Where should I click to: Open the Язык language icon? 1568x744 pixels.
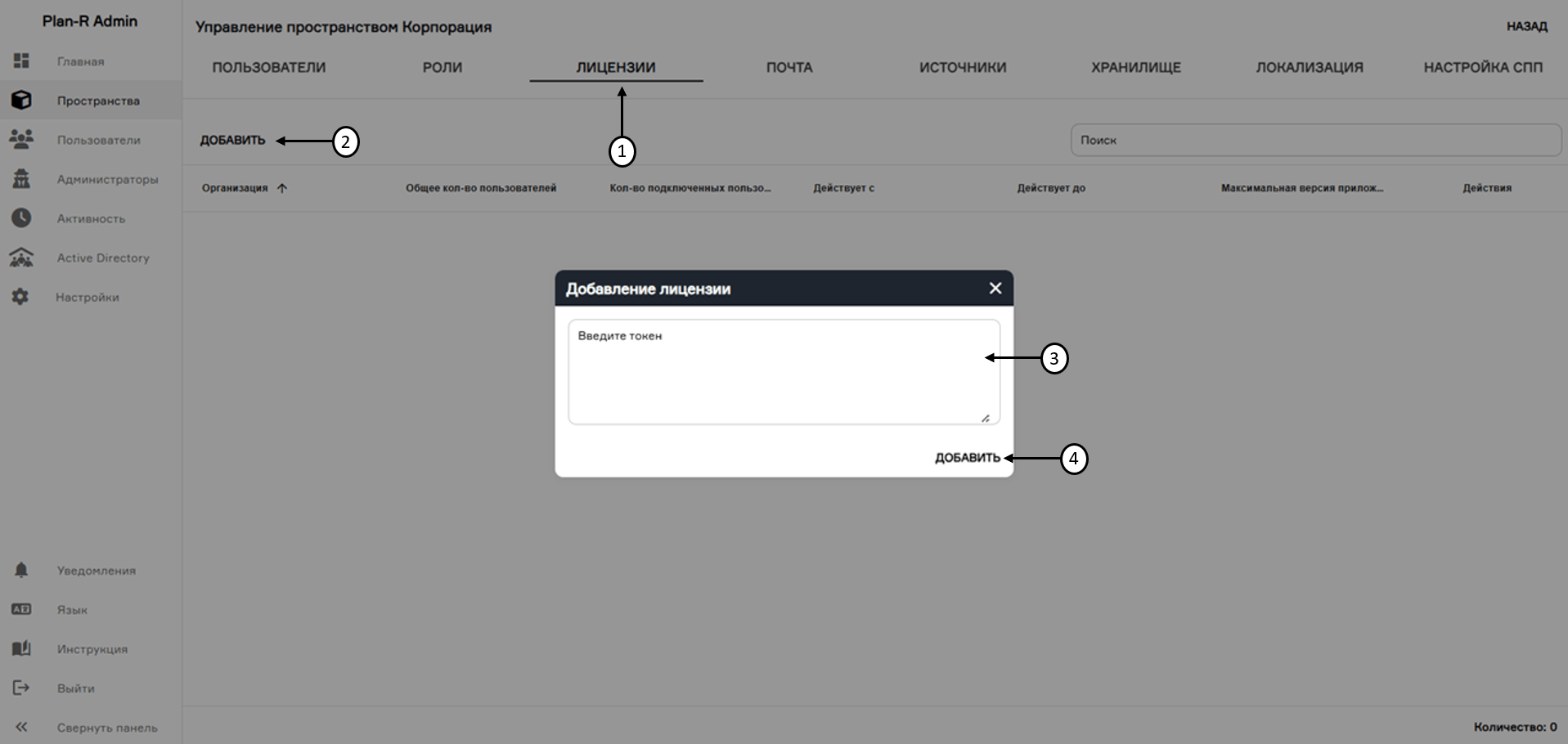pos(22,609)
